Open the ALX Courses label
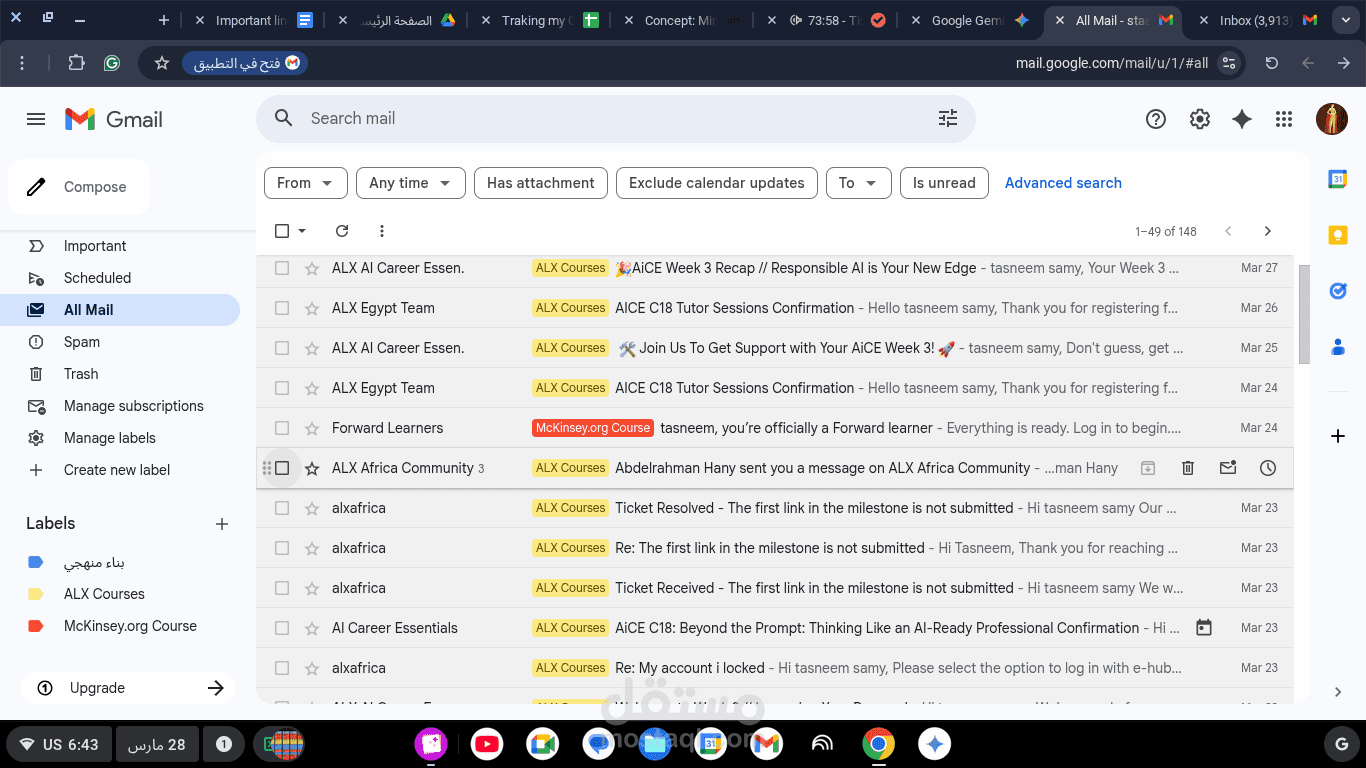This screenshot has width=1366, height=768. (x=120, y=594)
